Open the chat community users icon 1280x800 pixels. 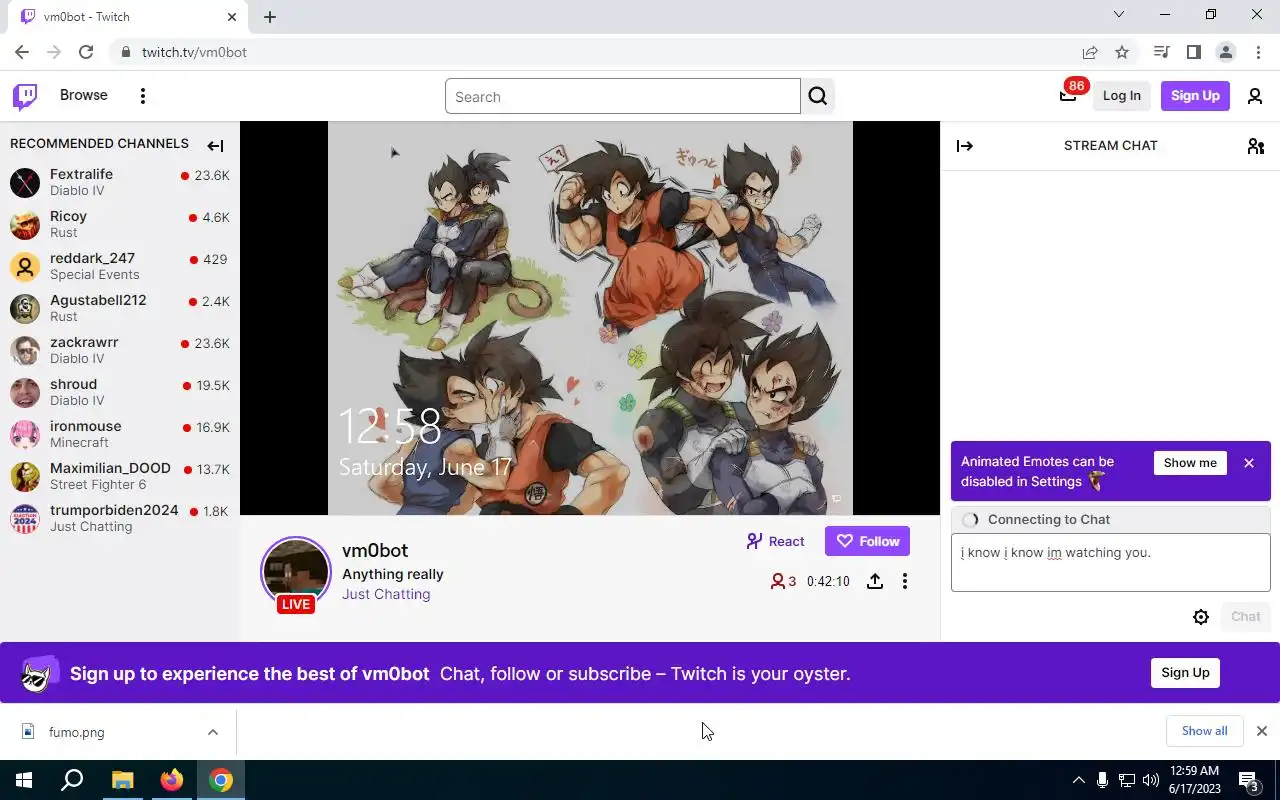tap(1256, 146)
